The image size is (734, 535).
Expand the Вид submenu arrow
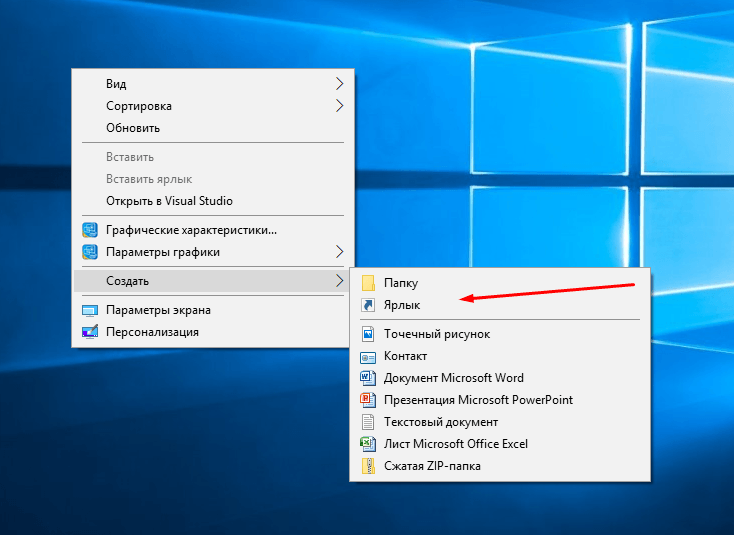339,84
